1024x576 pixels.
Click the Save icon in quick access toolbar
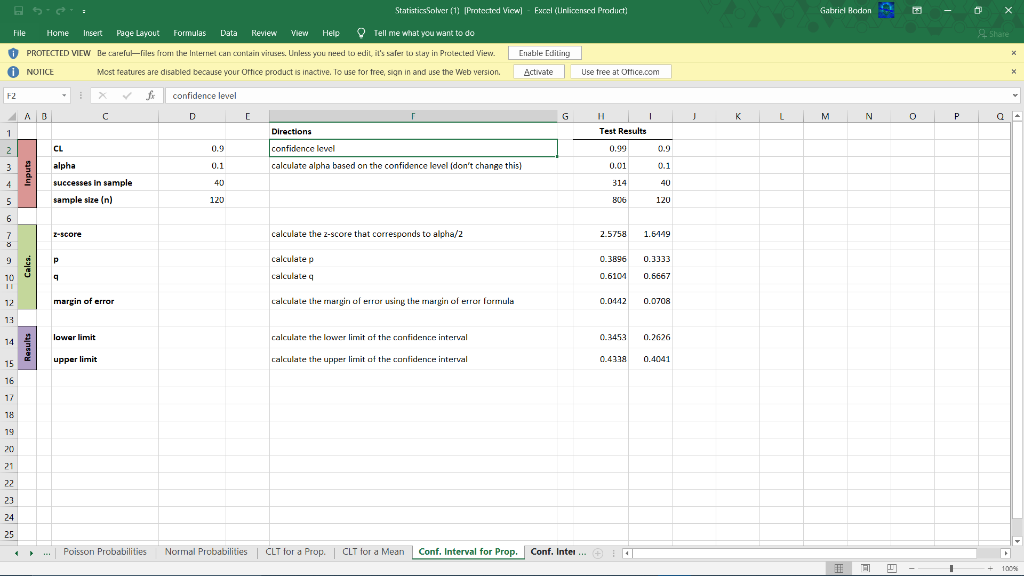[18, 10]
